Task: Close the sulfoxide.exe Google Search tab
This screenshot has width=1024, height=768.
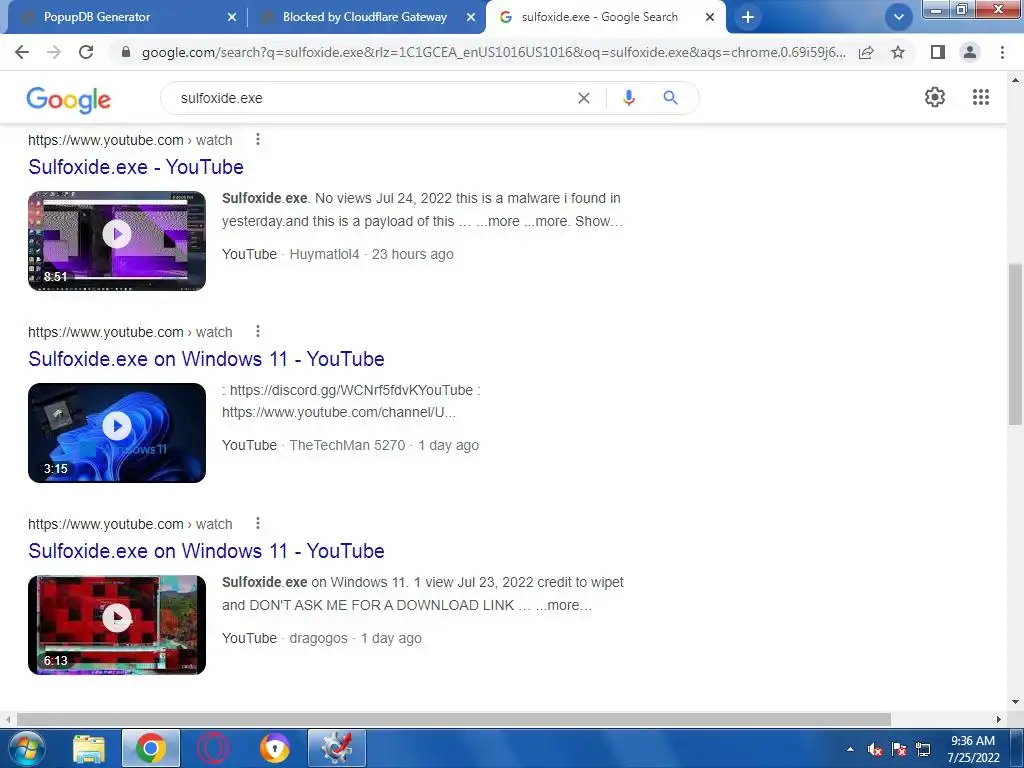Action: point(710,18)
